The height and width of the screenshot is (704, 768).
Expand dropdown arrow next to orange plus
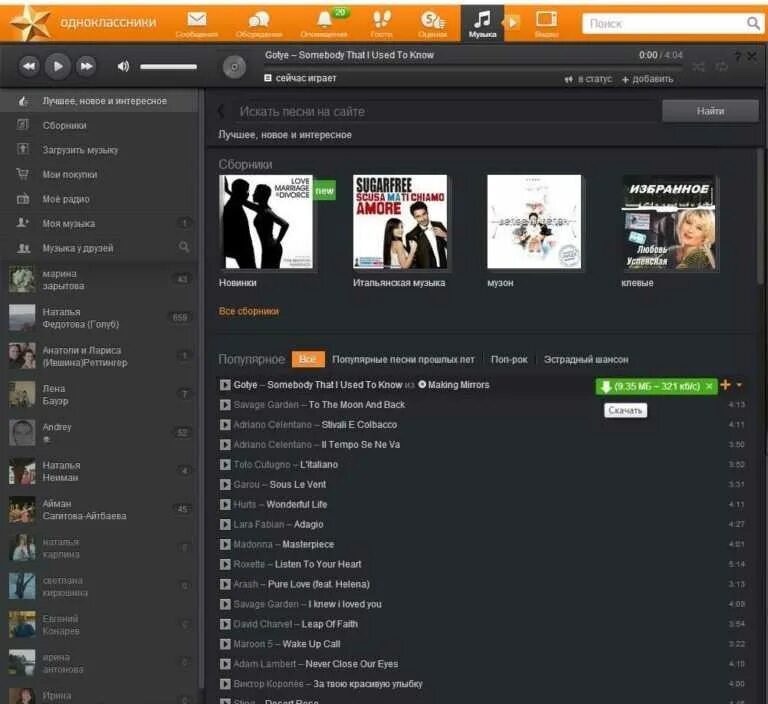coord(739,385)
